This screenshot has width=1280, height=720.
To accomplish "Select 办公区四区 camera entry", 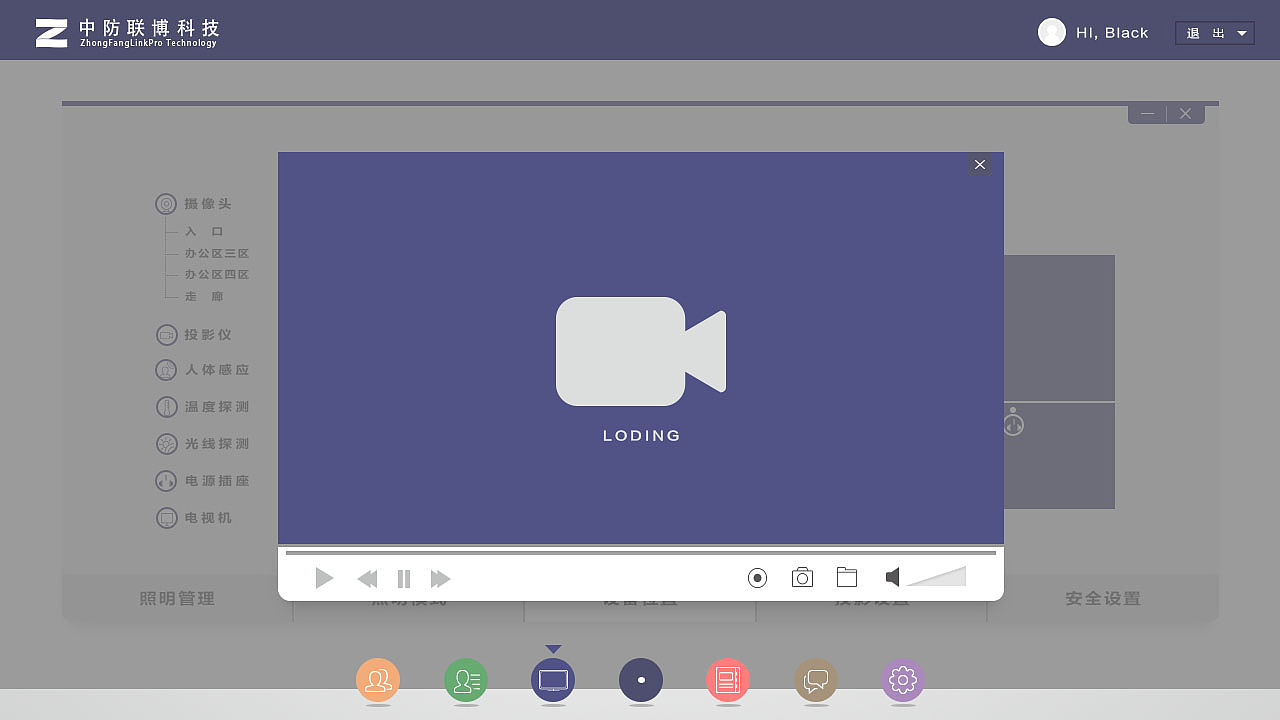I will click(217, 274).
